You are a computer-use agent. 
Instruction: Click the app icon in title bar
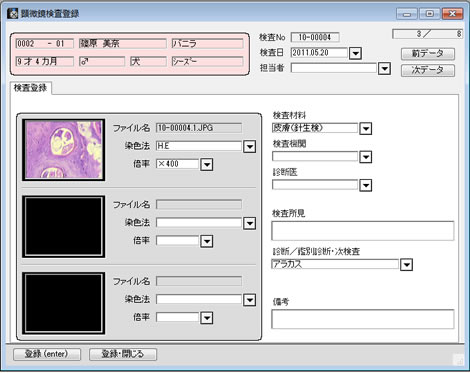[x=13, y=14]
